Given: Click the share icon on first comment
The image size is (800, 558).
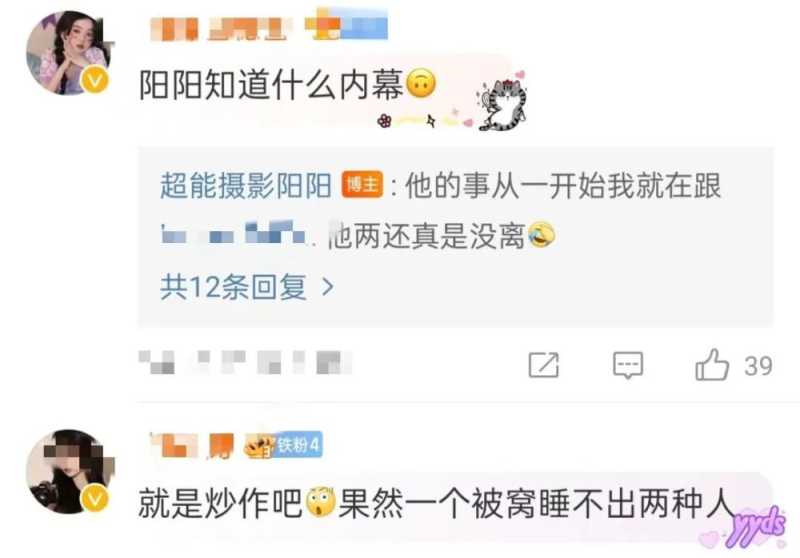Looking at the screenshot, I should click(543, 365).
